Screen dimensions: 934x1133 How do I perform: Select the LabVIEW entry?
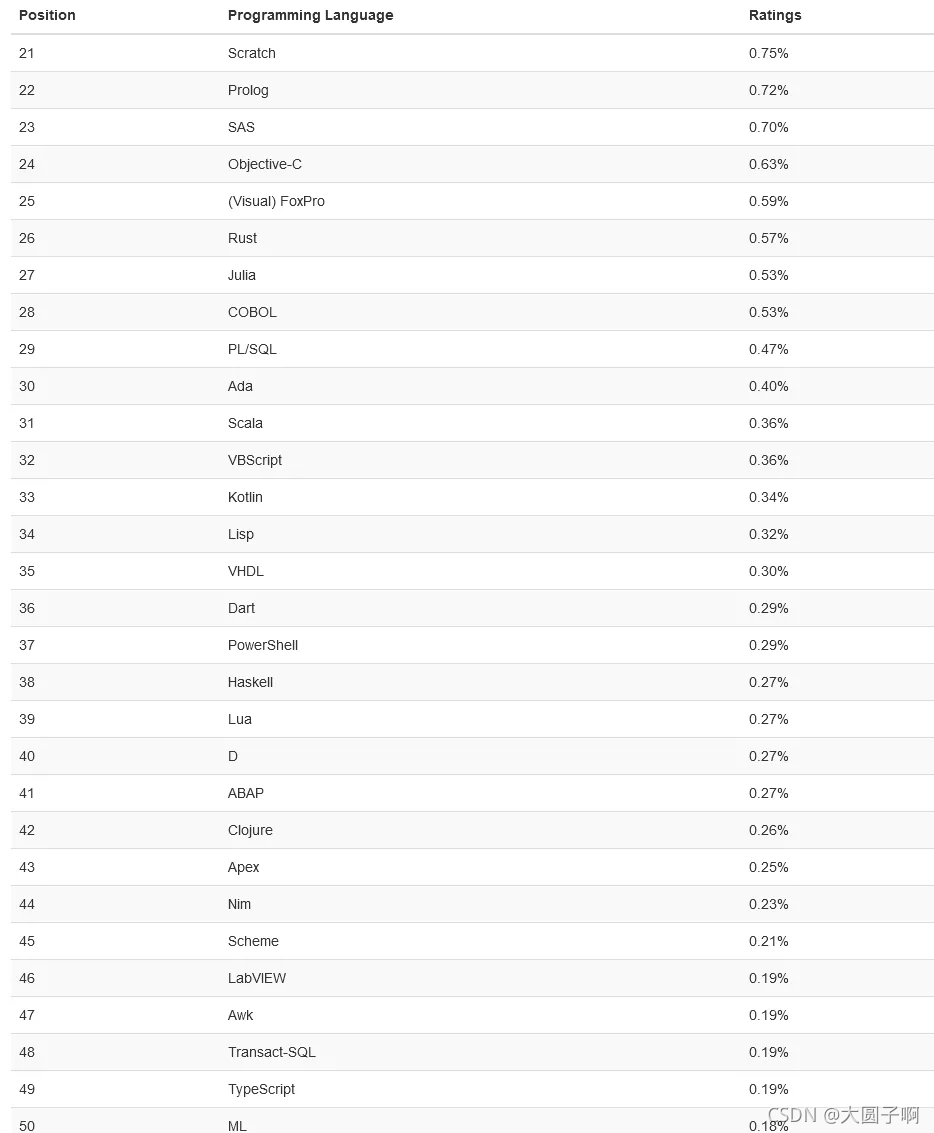coord(256,978)
